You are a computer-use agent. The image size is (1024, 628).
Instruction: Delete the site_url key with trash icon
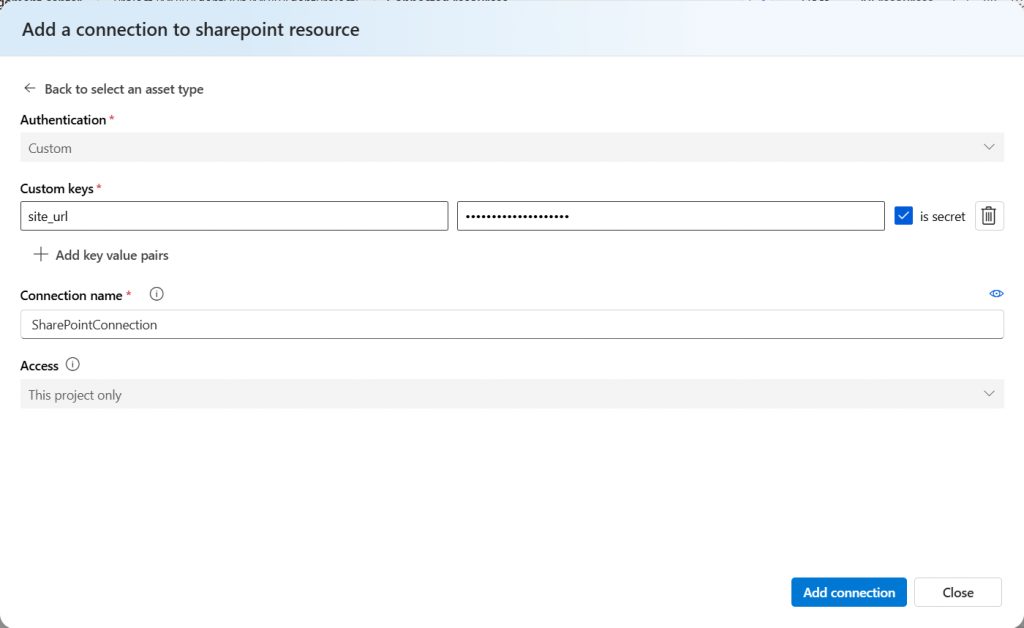tap(989, 216)
